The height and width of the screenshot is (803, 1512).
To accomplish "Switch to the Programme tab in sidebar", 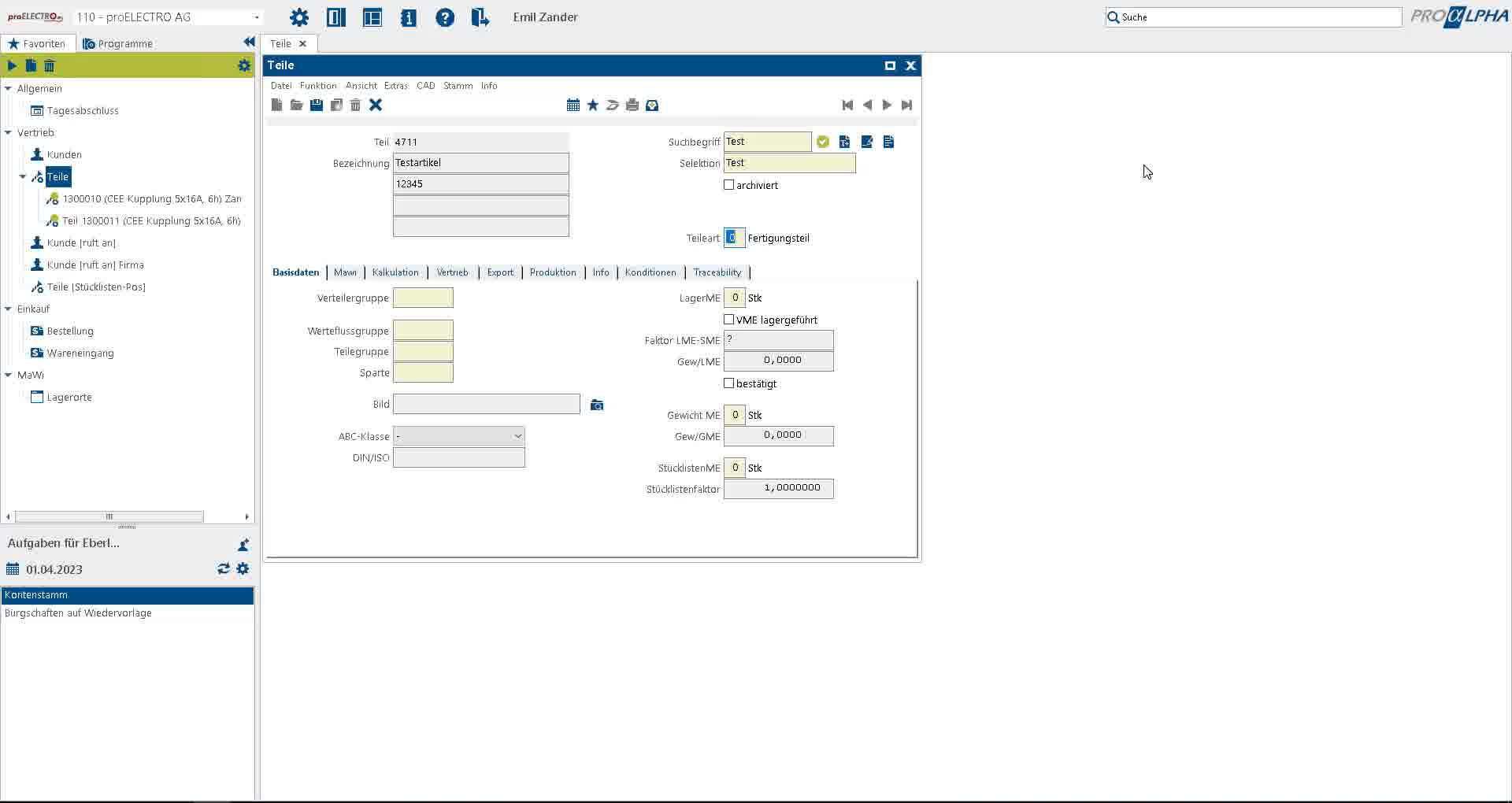I will point(118,43).
